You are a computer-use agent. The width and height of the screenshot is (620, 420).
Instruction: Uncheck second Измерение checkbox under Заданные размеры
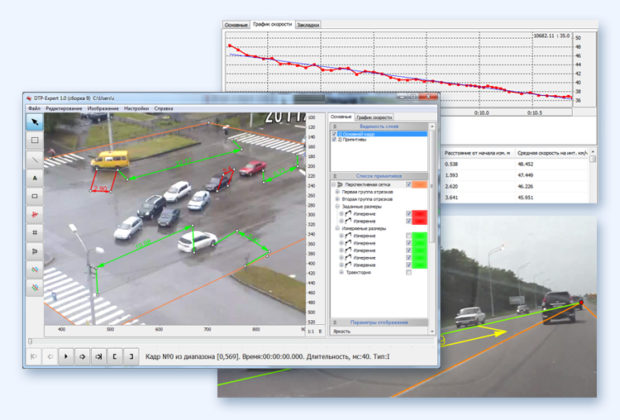[409, 221]
